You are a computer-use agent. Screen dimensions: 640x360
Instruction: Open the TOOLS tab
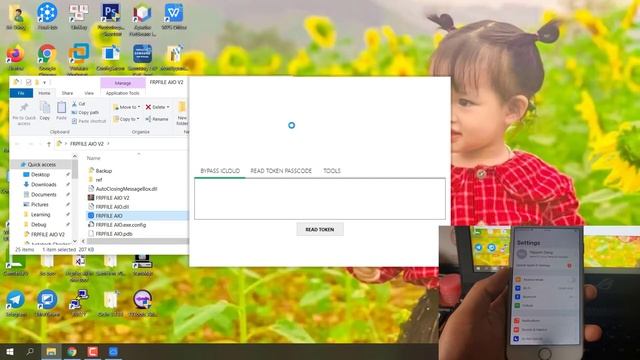[331, 171]
